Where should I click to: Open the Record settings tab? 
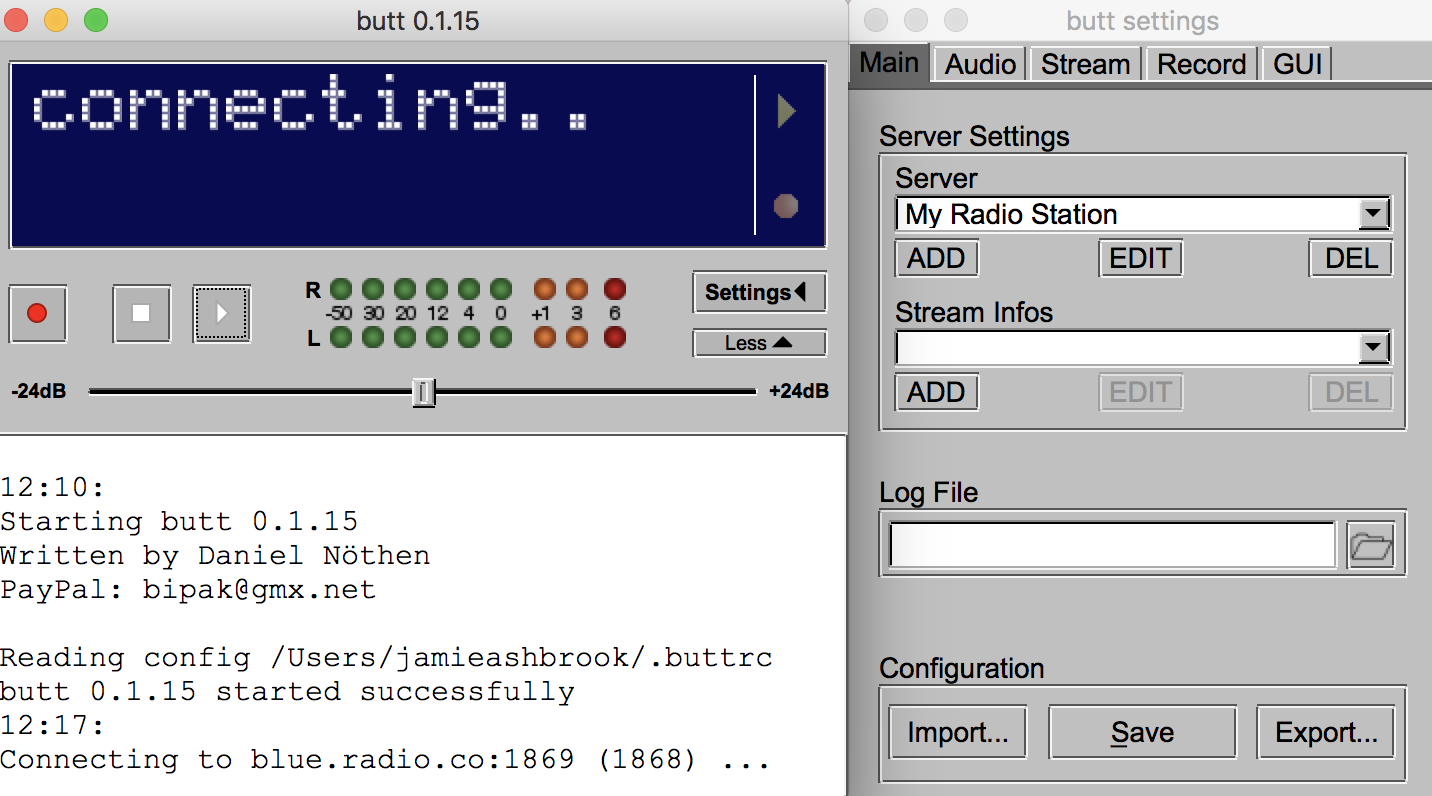click(x=1201, y=65)
